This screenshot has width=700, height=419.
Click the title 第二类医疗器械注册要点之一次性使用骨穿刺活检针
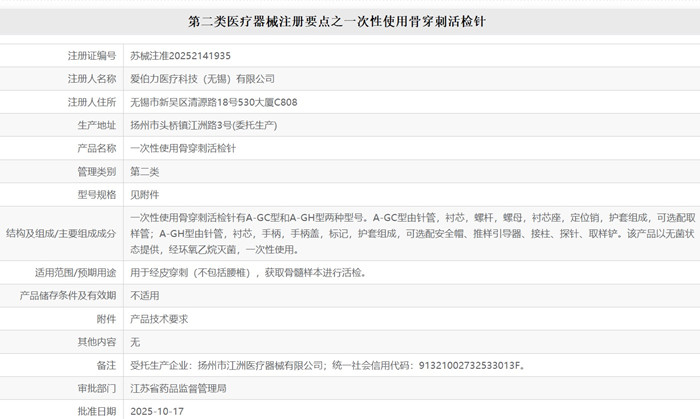337,21
